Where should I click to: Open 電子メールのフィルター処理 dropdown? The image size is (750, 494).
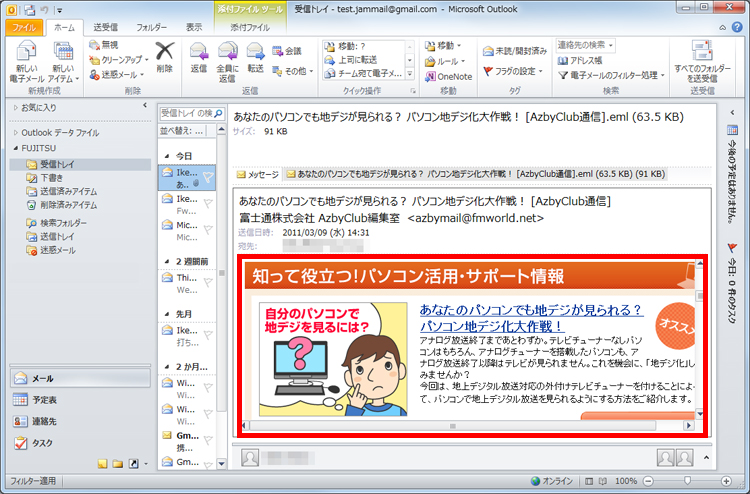coord(611,75)
